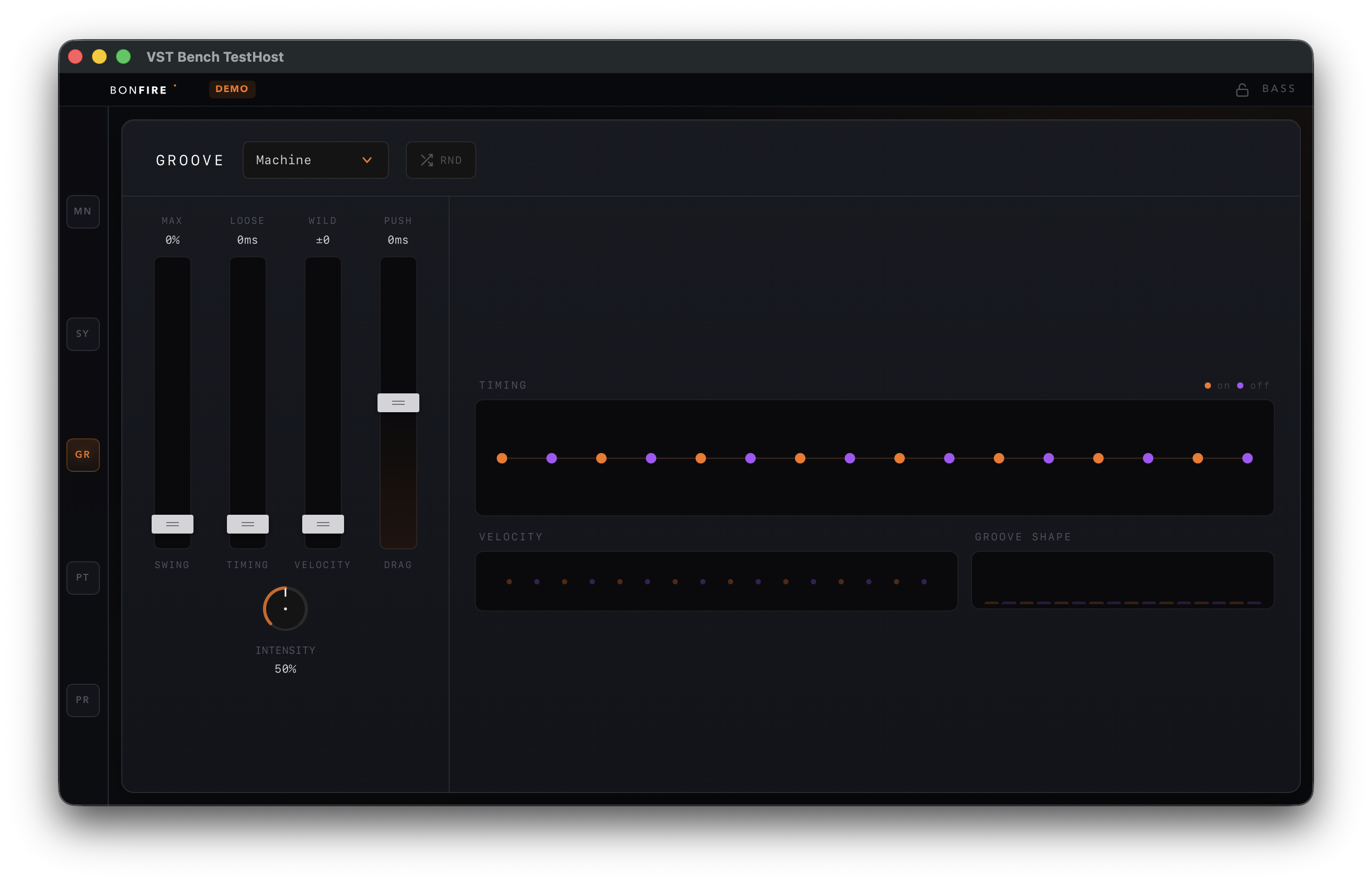This screenshot has height=883, width=1372.
Task: Select the GR groove sidebar tab
Action: click(x=83, y=455)
